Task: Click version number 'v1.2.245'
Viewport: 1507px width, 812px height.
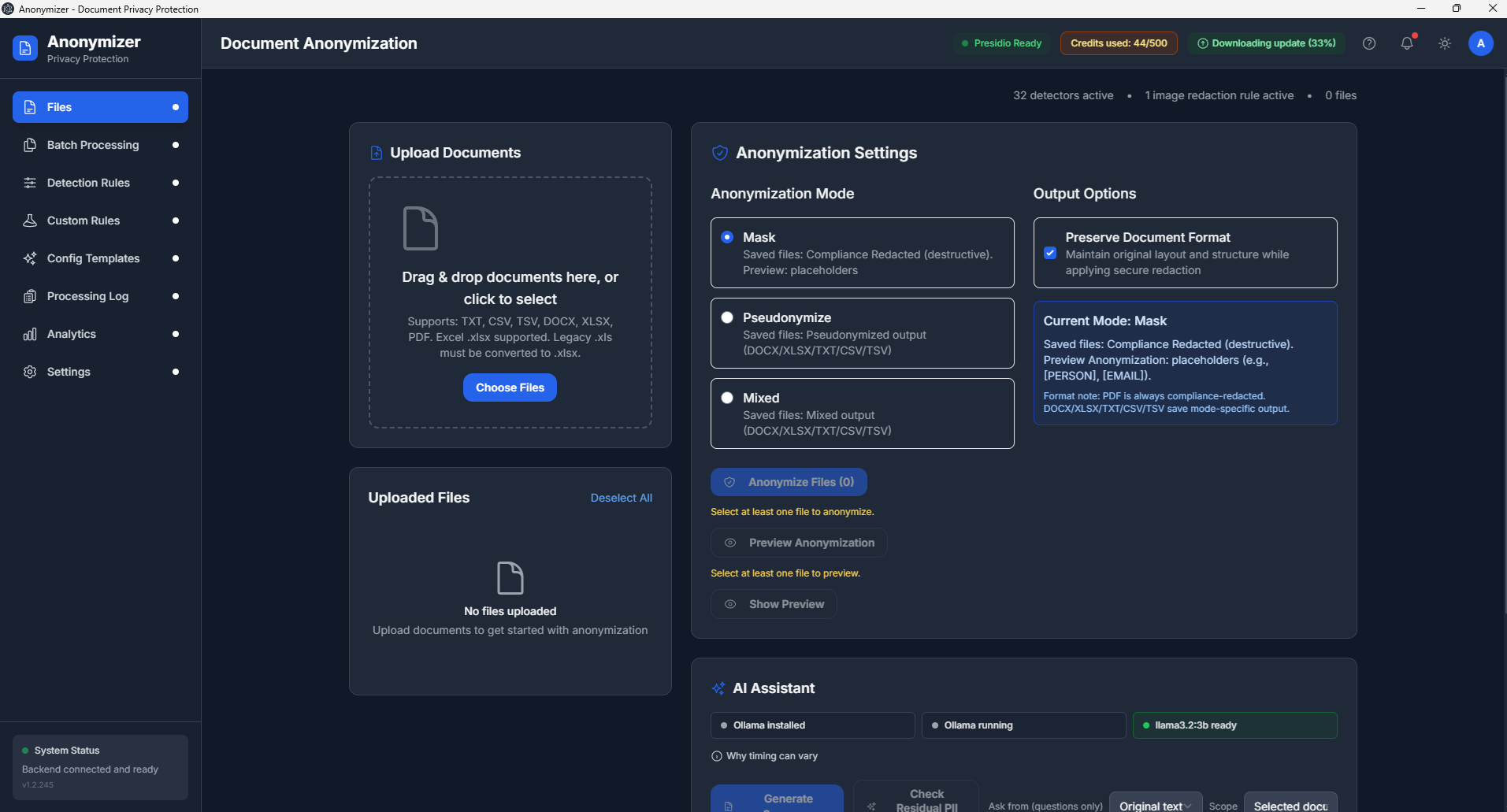Action: click(38, 785)
